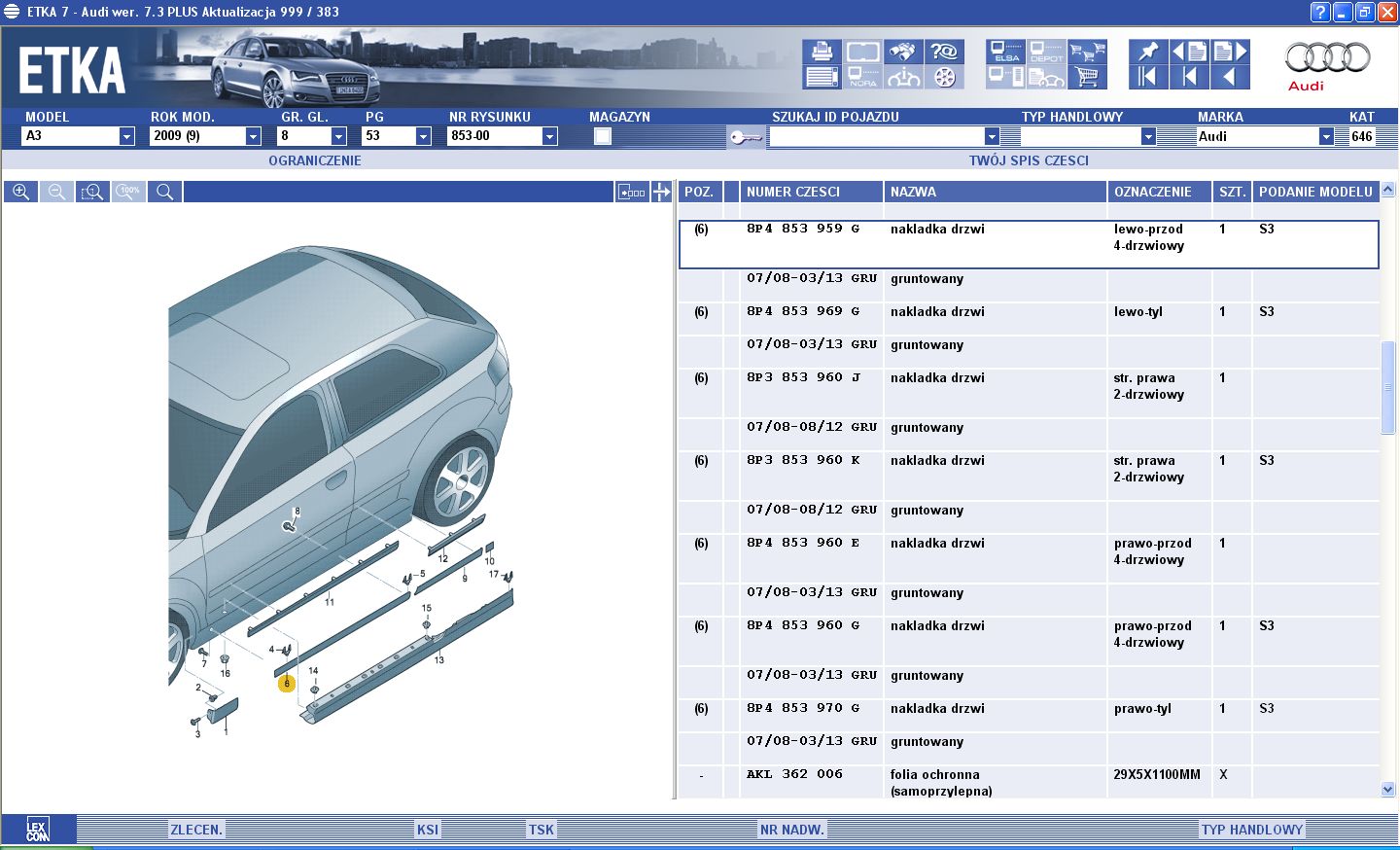The width and height of the screenshot is (1400, 850).
Task: Open the list view icon below printer
Action: click(x=822, y=77)
